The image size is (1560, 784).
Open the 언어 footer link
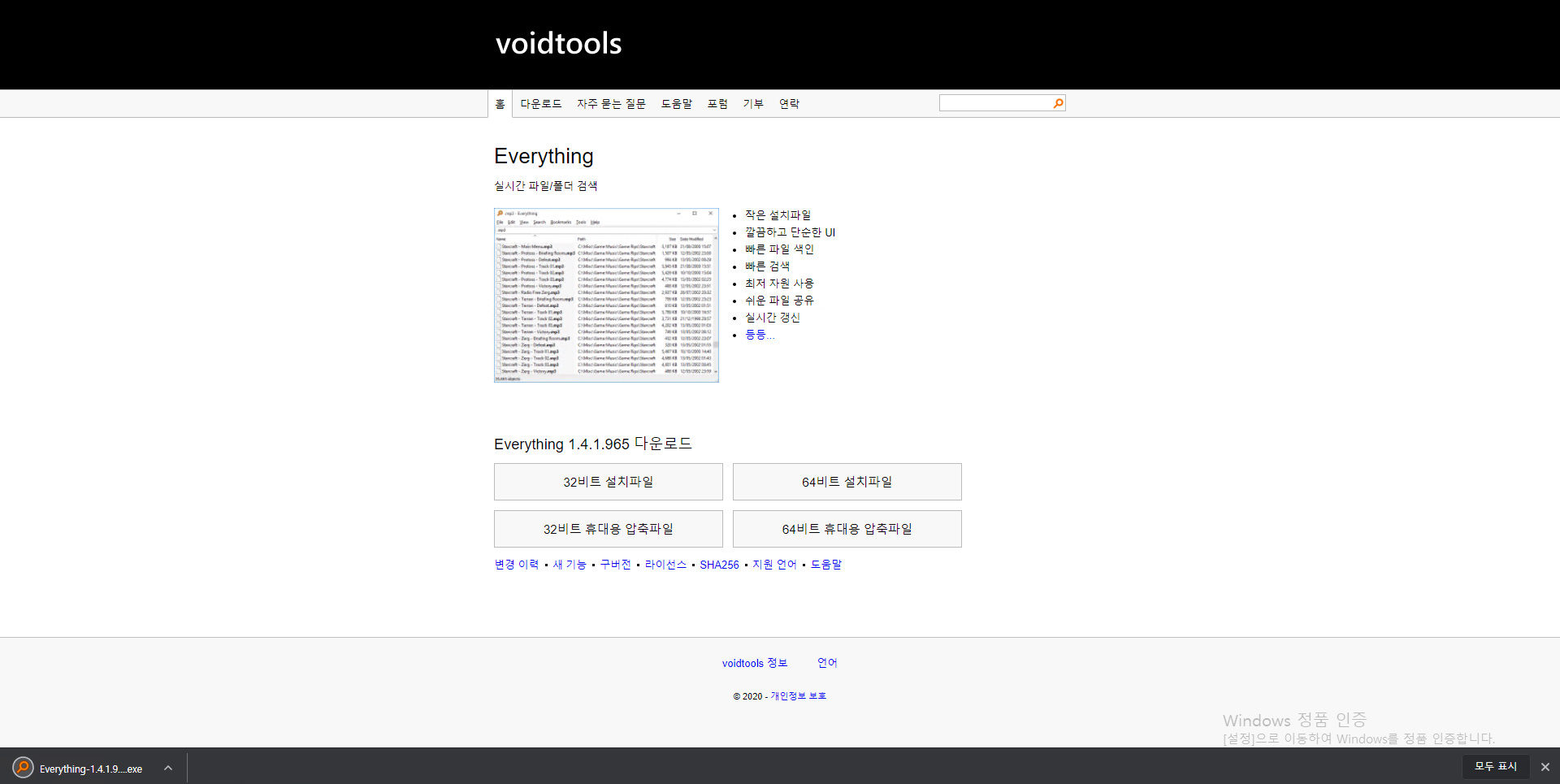[x=827, y=663]
